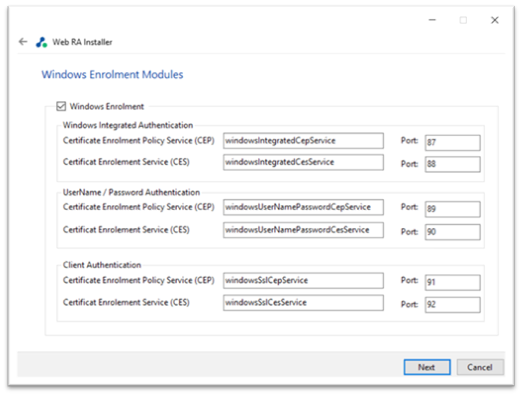Screen dimensions: 522x396
Task: Close the Web RA Installer window
Action: pyautogui.click(x=495, y=20)
